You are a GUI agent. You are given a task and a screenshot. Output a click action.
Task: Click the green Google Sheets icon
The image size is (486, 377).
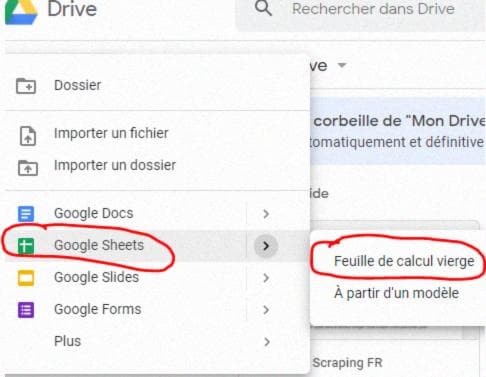[26, 246]
